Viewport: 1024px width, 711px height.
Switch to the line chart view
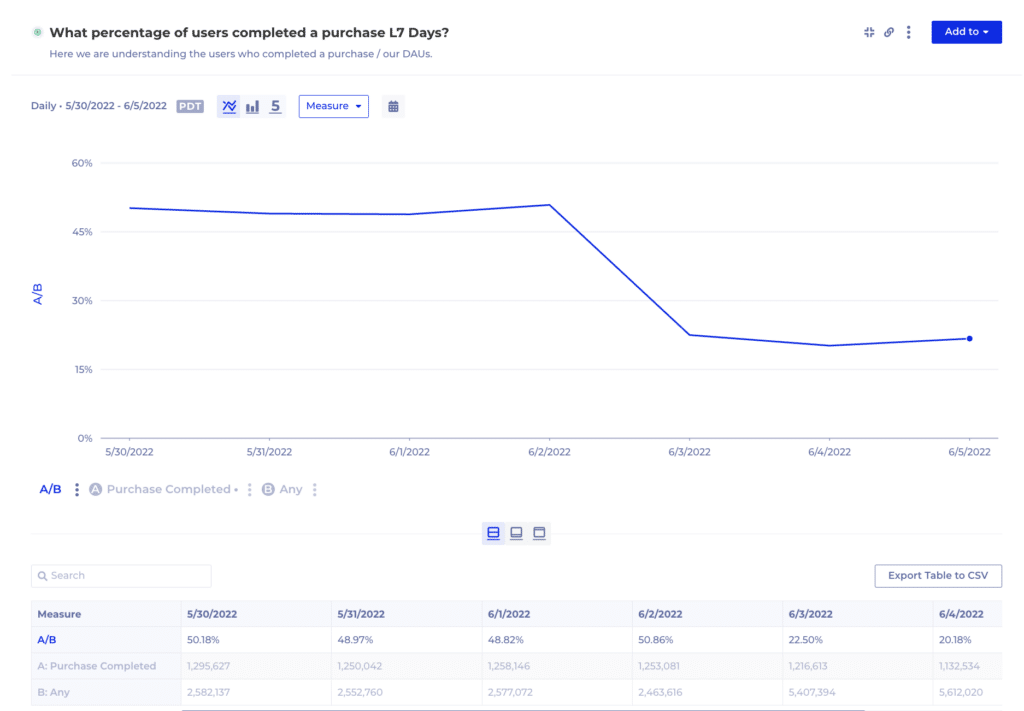pyautogui.click(x=228, y=106)
